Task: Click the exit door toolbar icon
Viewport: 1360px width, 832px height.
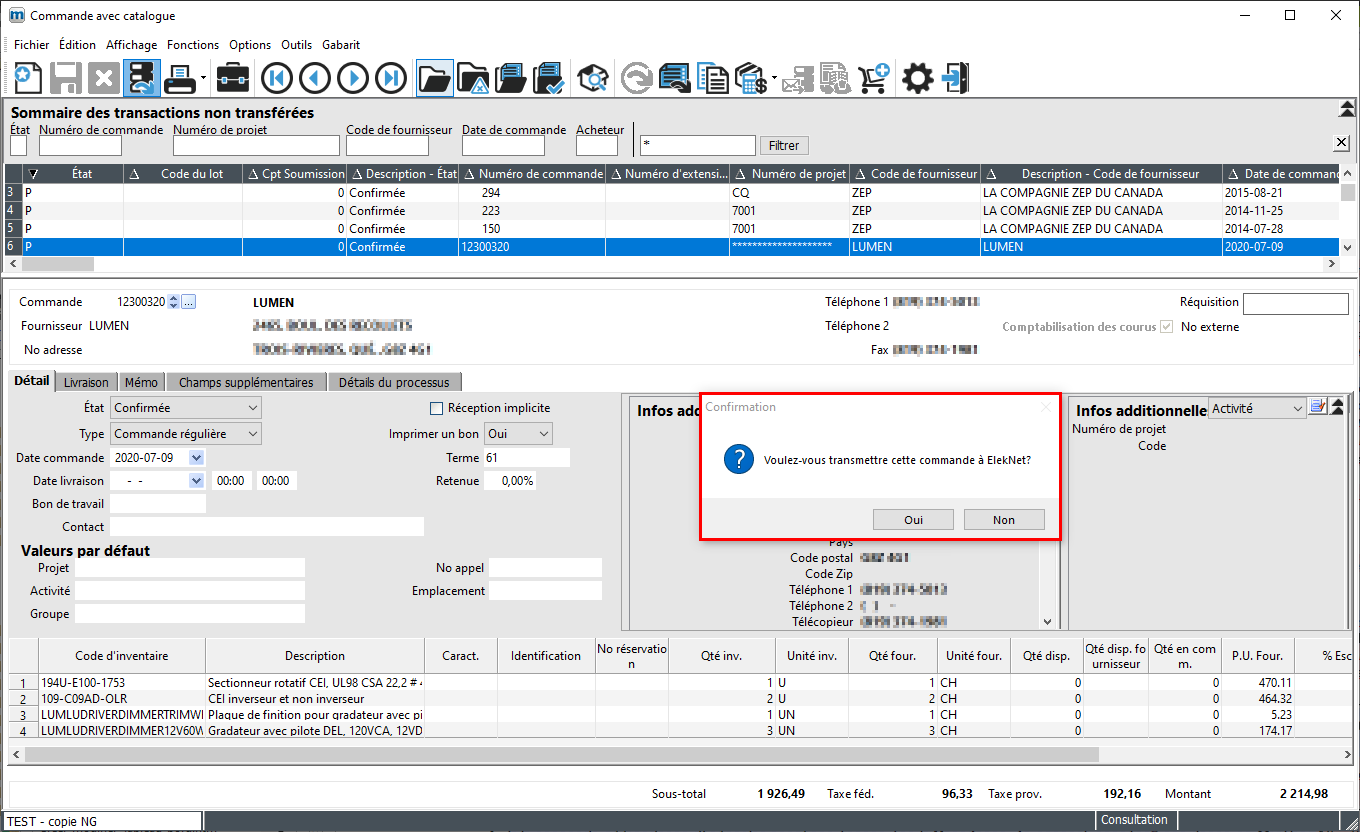Action: pos(956,77)
